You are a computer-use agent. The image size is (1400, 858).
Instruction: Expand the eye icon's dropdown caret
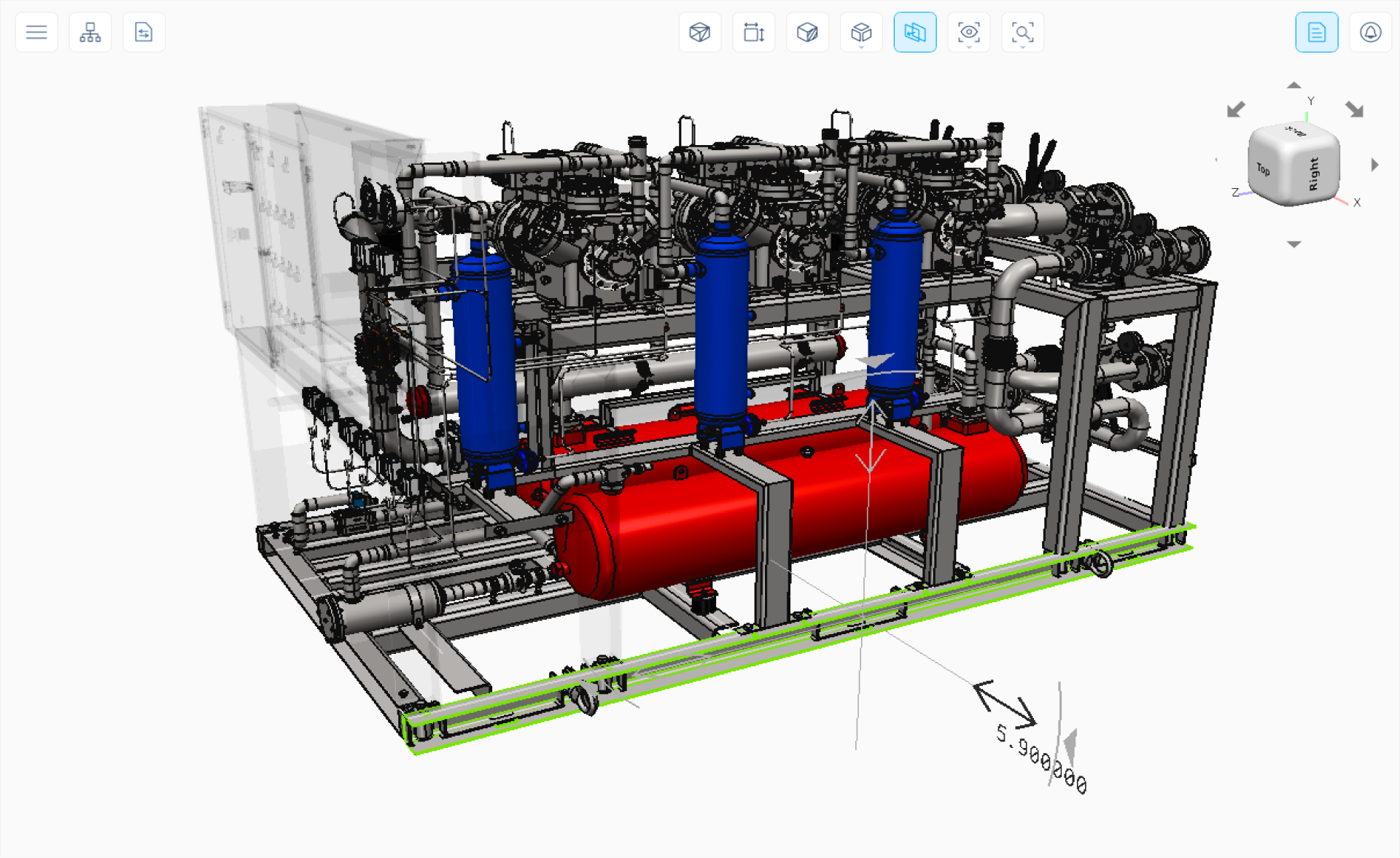(969, 47)
